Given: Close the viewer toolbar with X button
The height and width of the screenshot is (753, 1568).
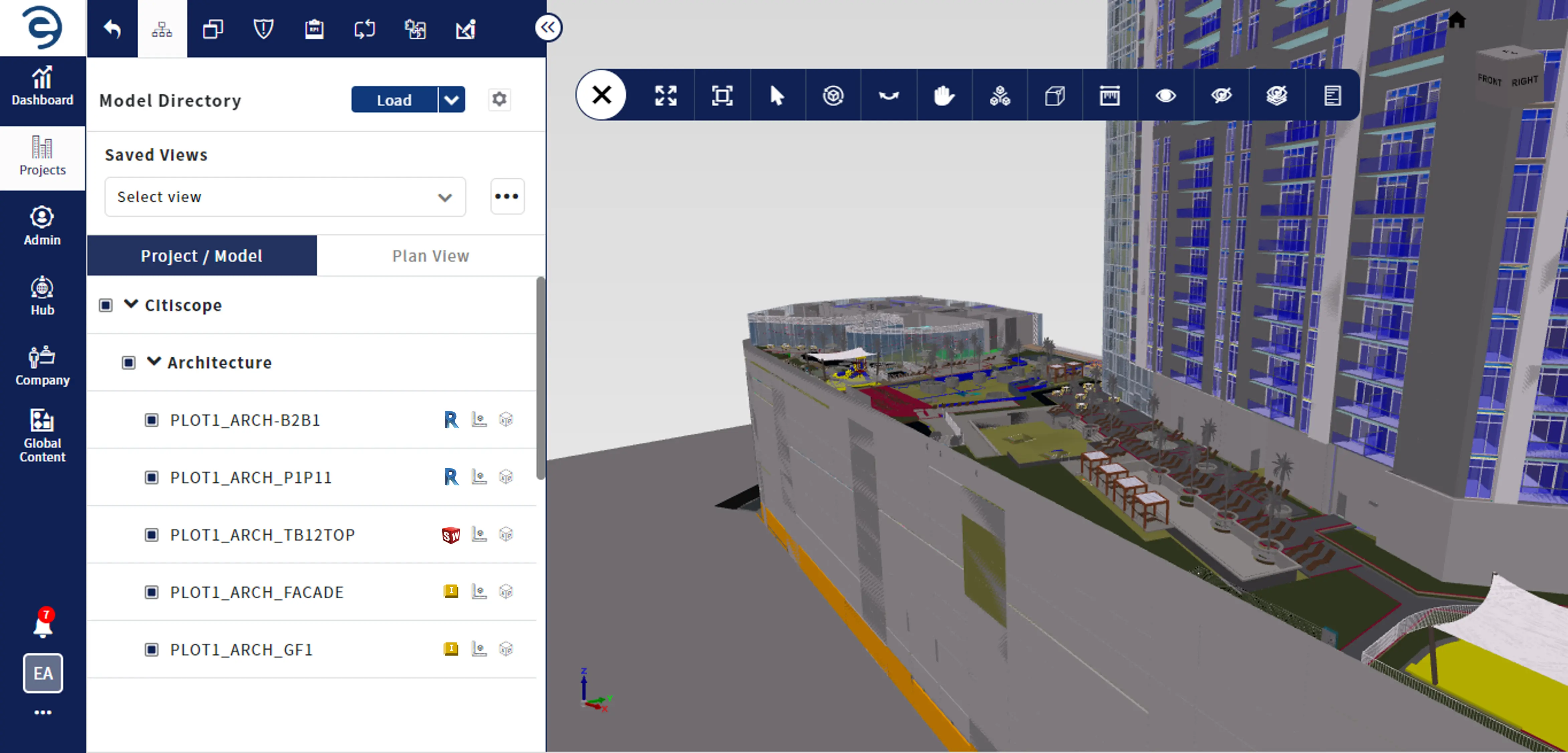Looking at the screenshot, I should coord(601,94).
